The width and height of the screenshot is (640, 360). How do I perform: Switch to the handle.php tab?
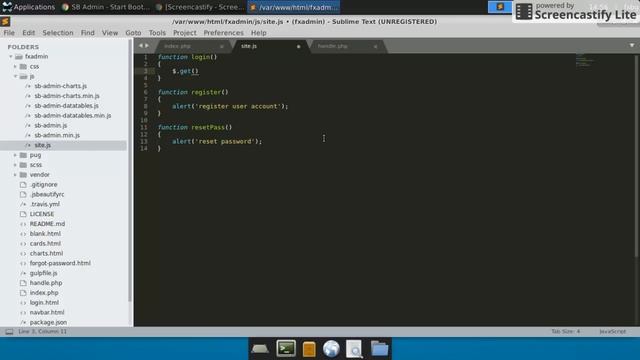(333, 46)
